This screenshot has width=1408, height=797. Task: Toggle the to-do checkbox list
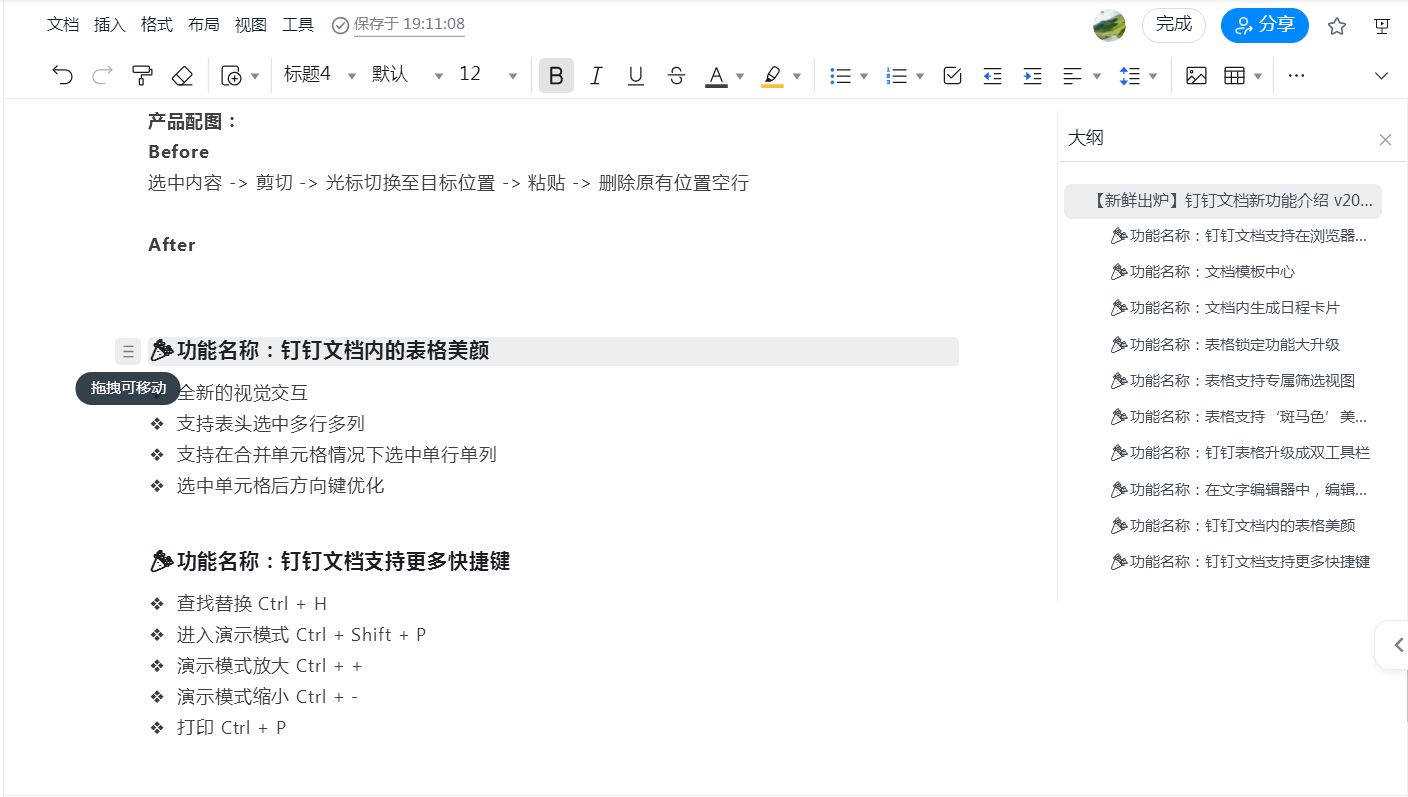[952, 76]
